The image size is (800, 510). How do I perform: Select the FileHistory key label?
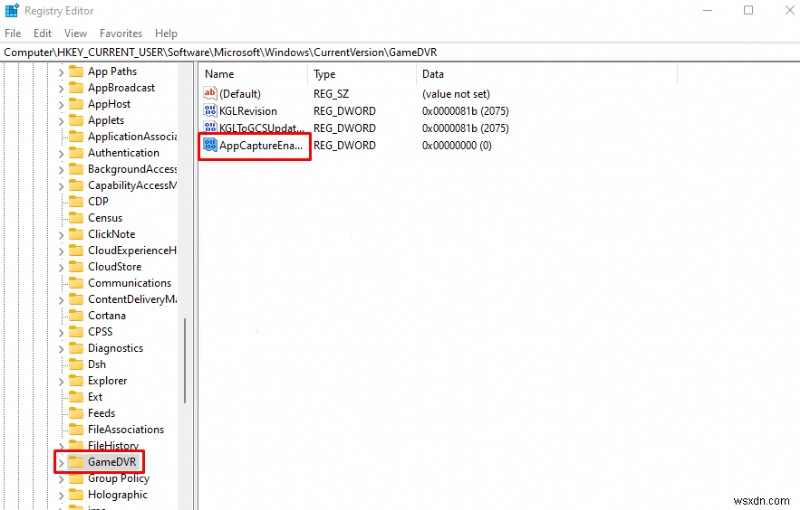point(113,445)
